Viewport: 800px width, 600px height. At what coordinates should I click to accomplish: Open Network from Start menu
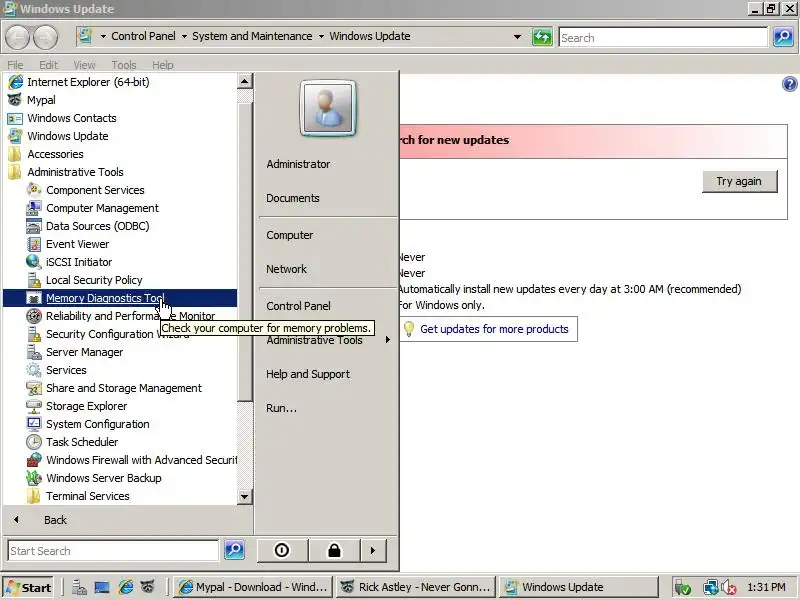(286, 269)
